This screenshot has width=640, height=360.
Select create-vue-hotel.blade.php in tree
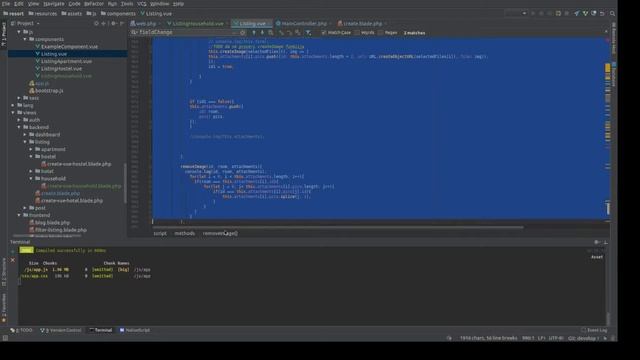click(x=69, y=201)
